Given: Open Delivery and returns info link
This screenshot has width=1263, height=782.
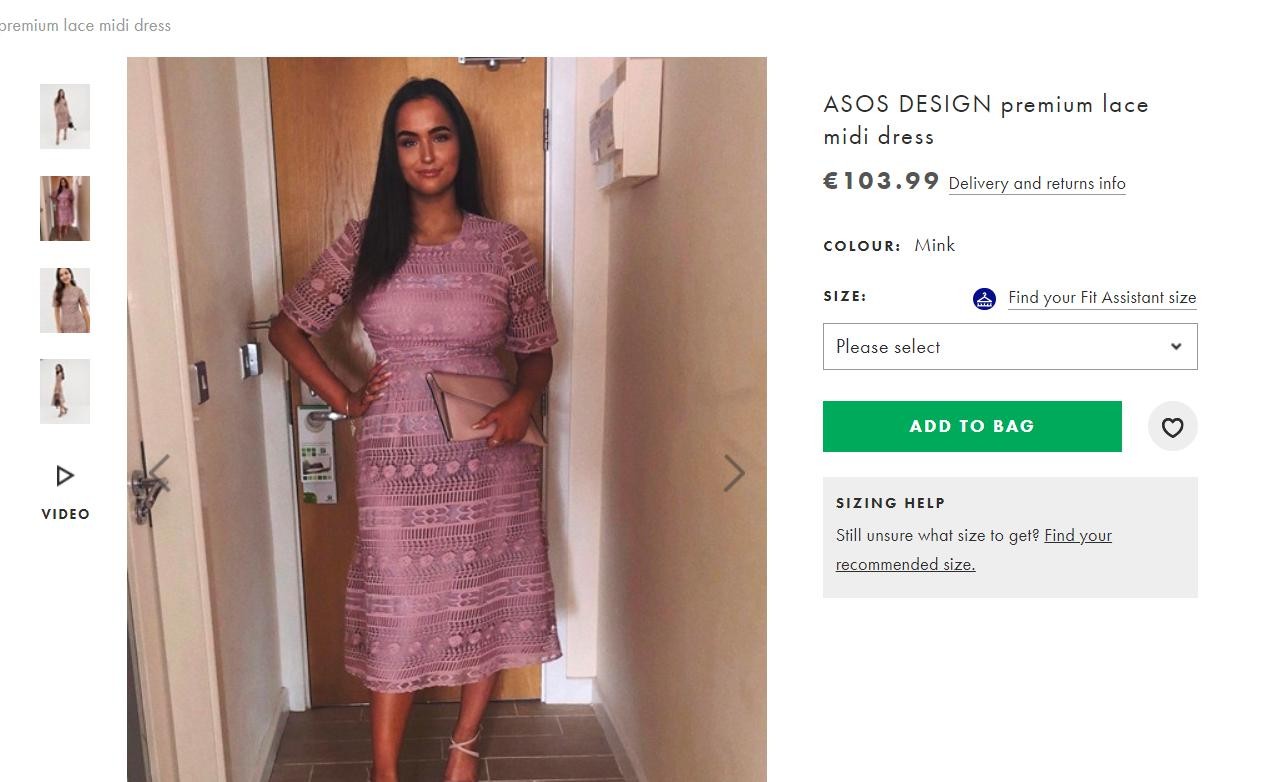Looking at the screenshot, I should coord(1037,183).
